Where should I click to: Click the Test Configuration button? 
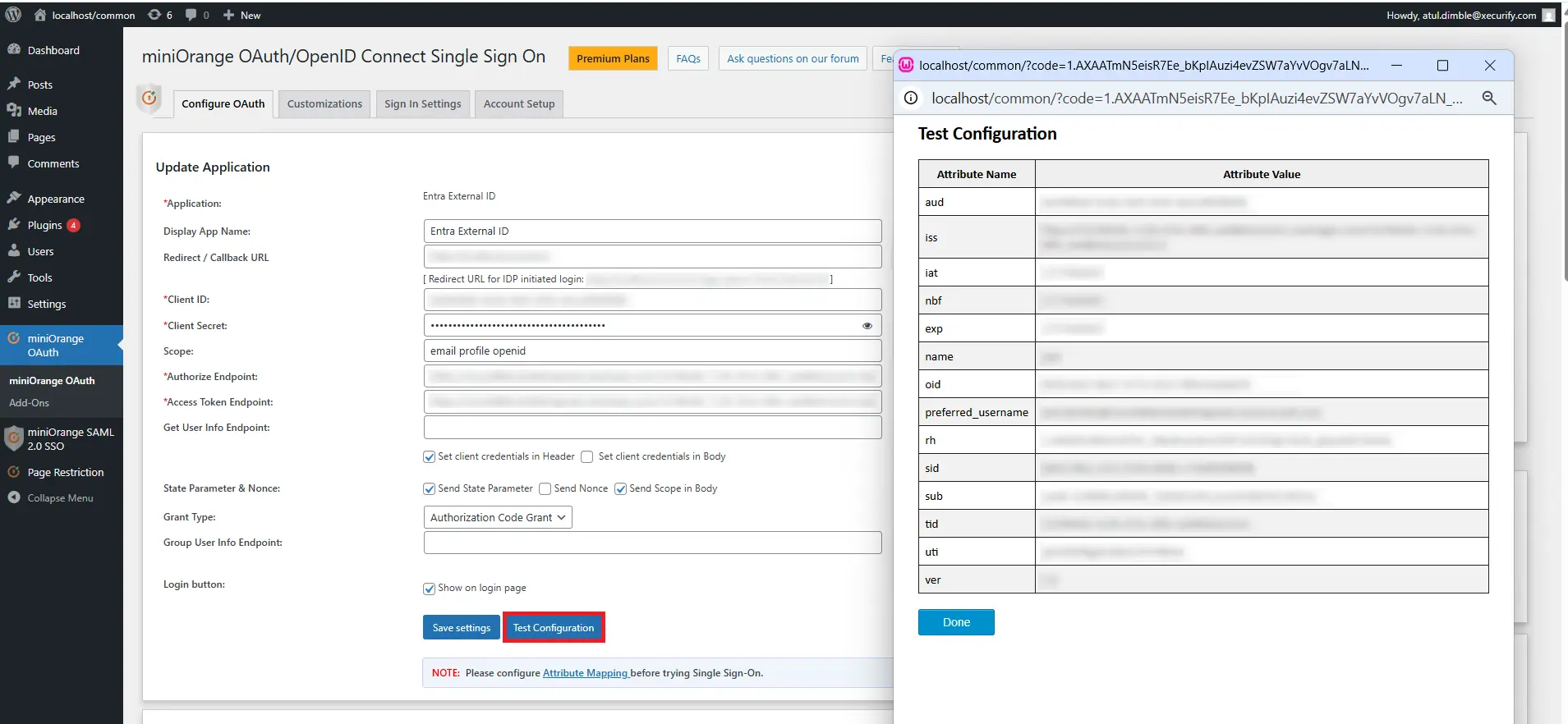click(554, 627)
